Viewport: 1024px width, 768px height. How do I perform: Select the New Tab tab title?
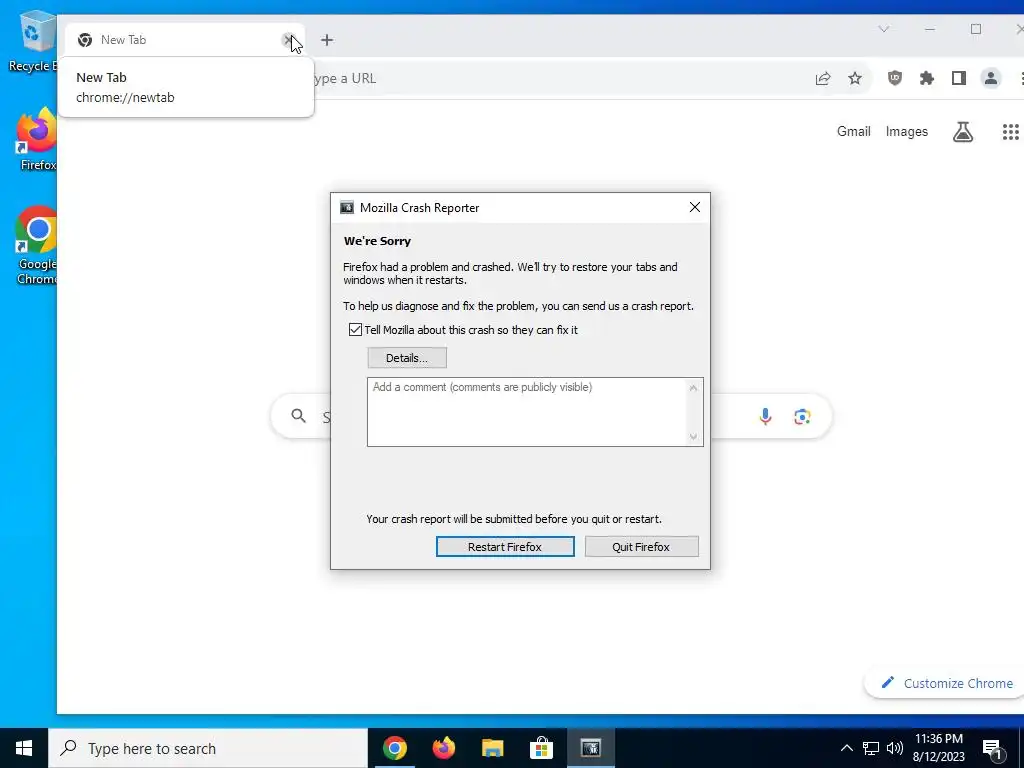[123, 40]
